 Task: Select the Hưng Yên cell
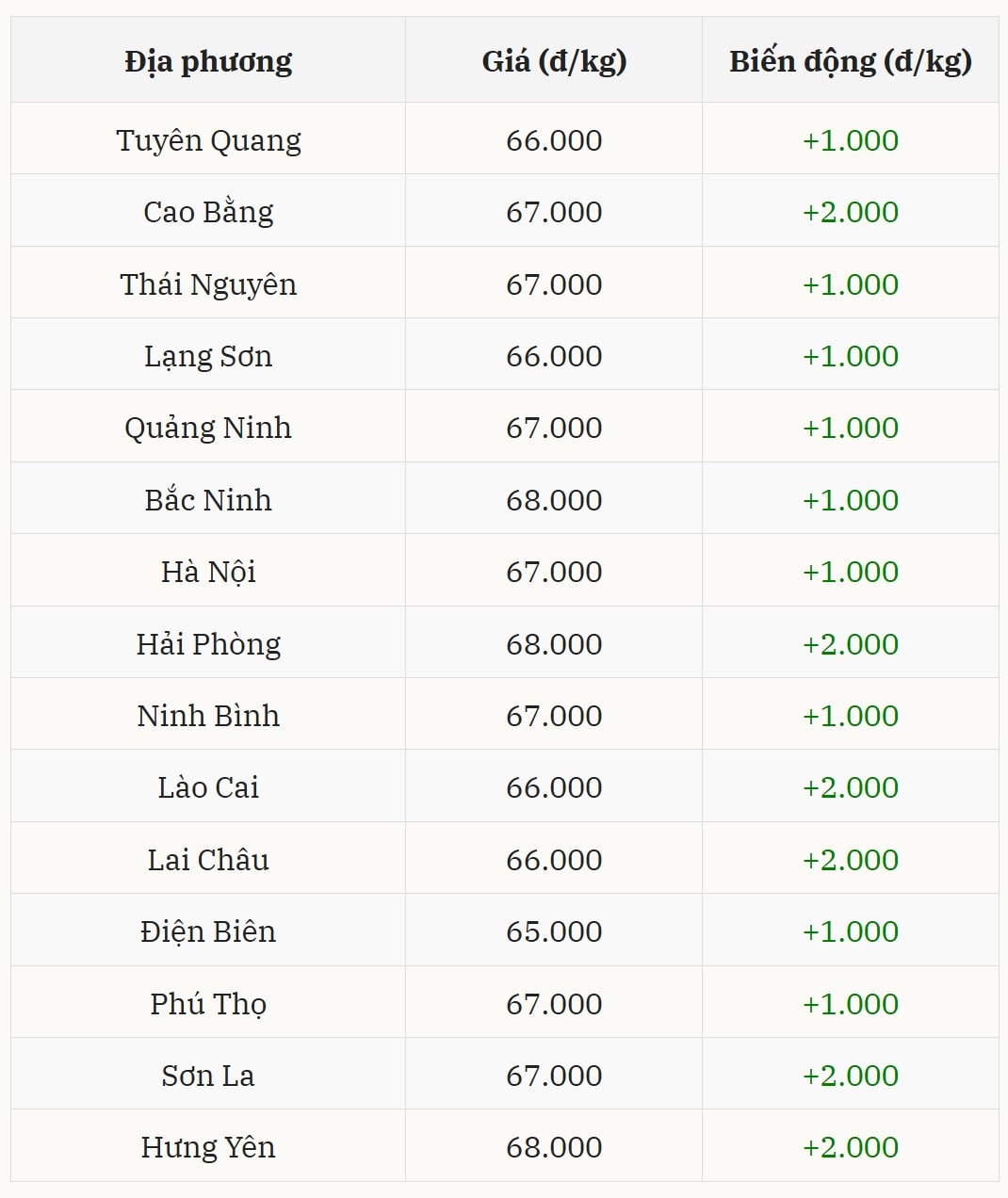pyautogui.click(x=208, y=1147)
